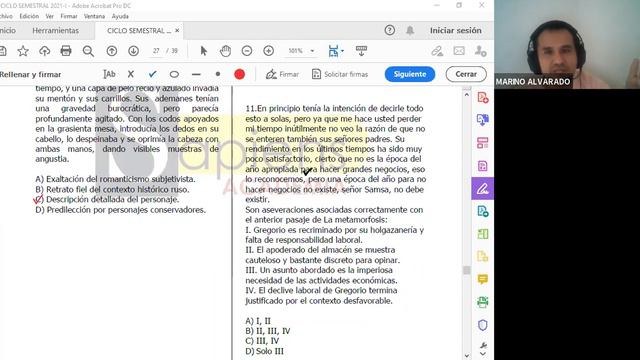Close the CICLO SEMESTRAL tab
640x360 pixels.
[x=177, y=31]
